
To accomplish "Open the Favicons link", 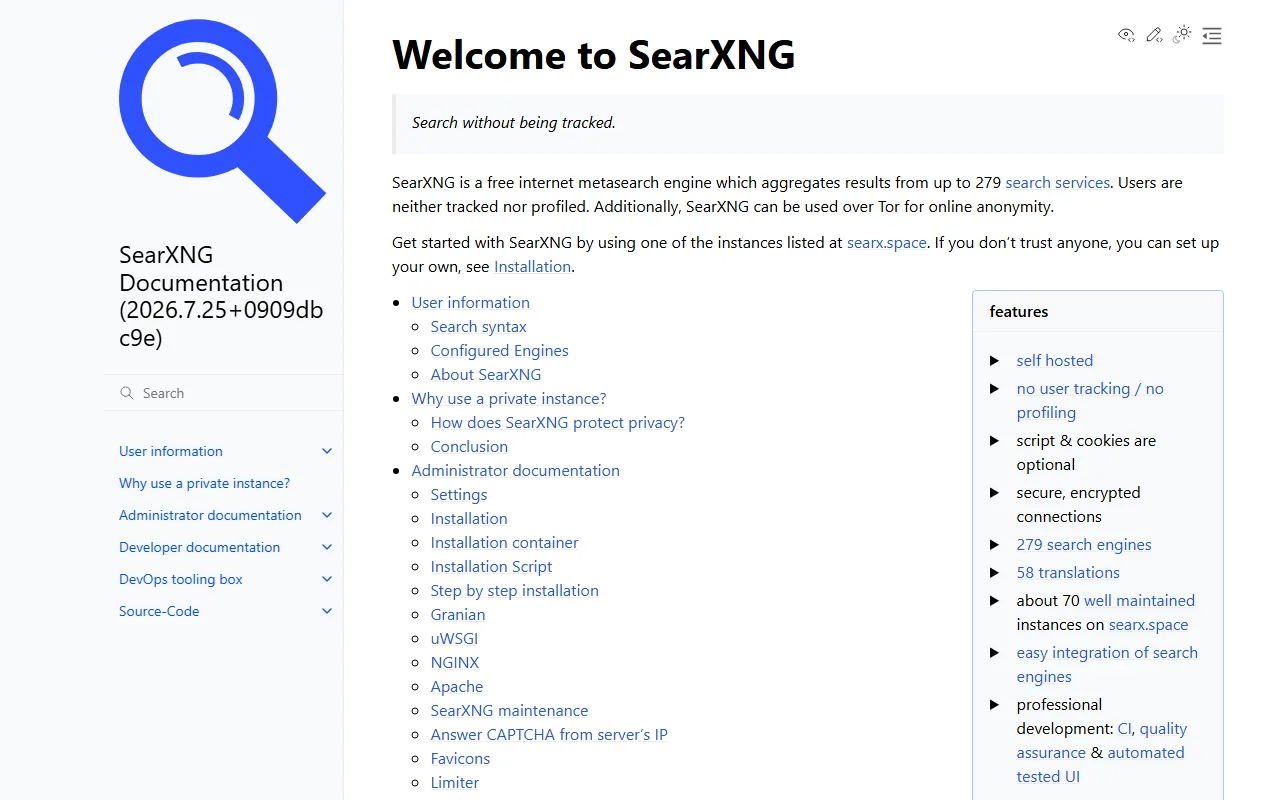I will pyautogui.click(x=460, y=758).
